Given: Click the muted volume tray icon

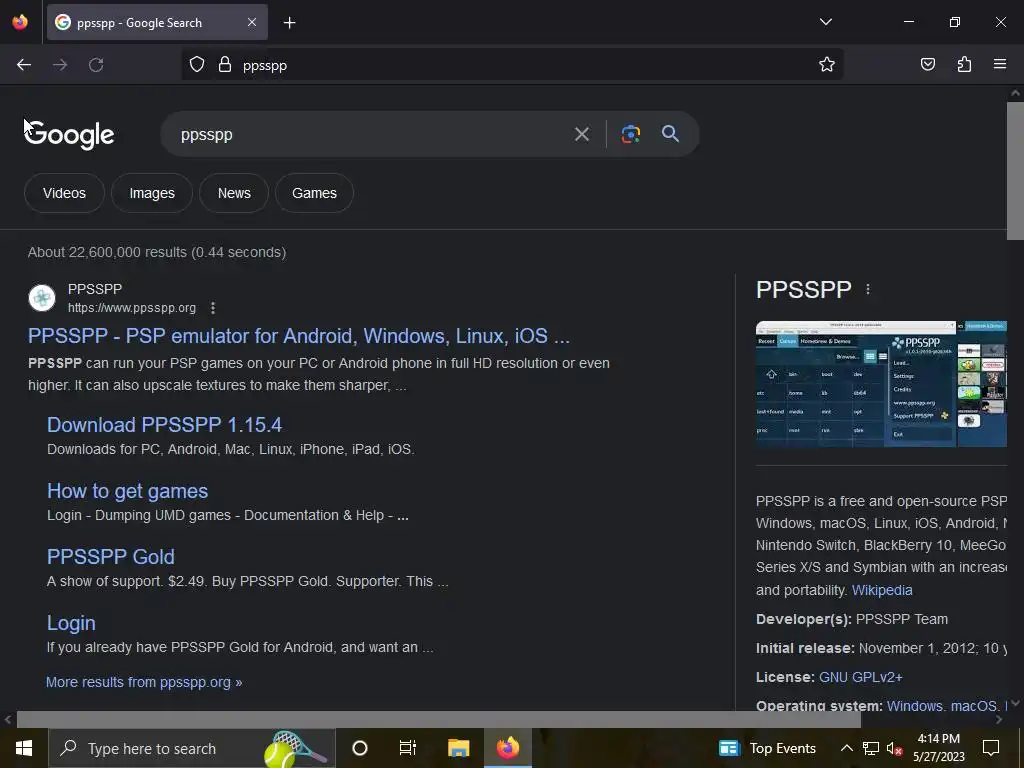Looking at the screenshot, I should click(x=894, y=748).
